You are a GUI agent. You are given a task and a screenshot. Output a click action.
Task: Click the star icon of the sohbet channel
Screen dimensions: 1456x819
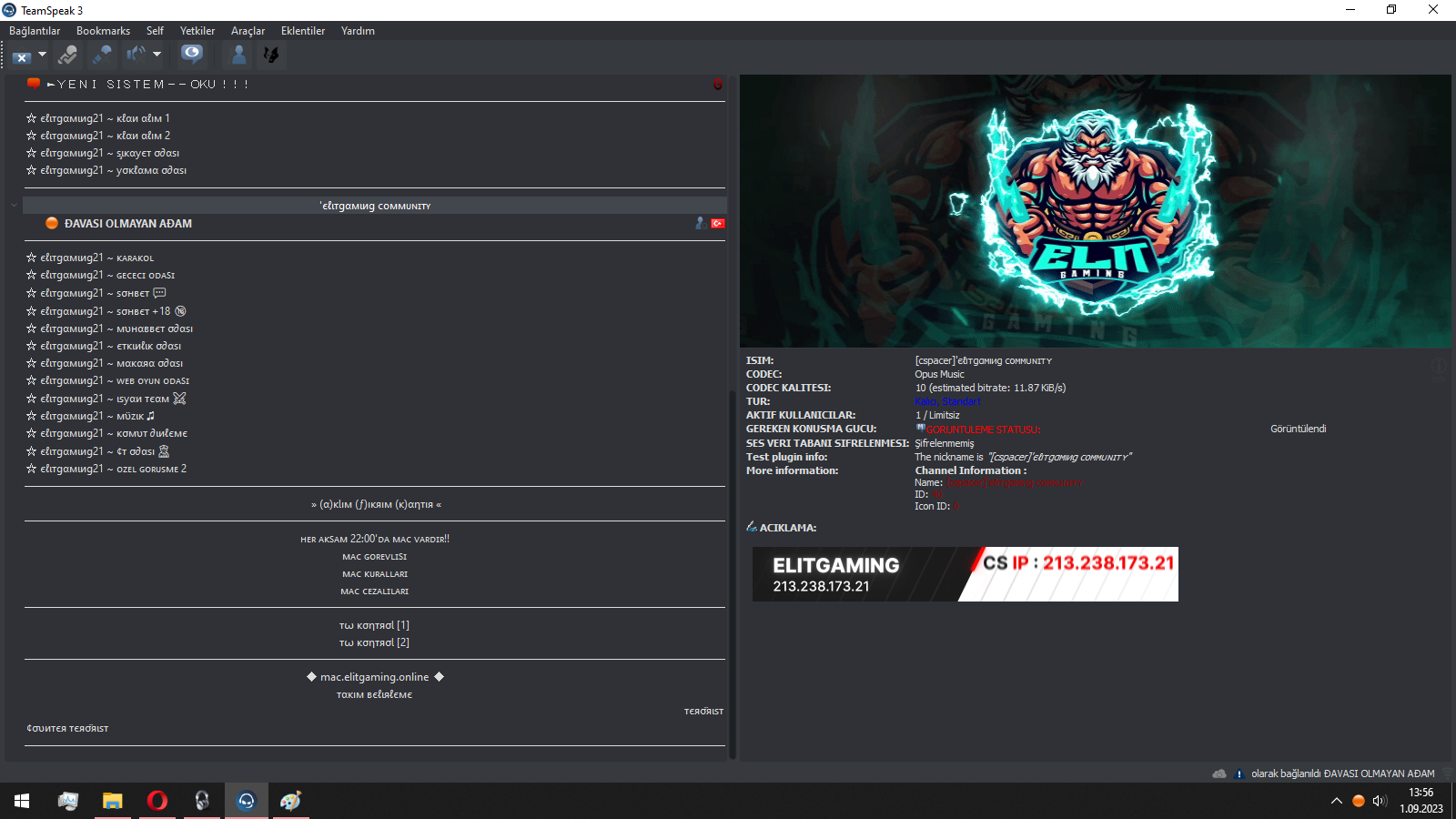click(31, 293)
